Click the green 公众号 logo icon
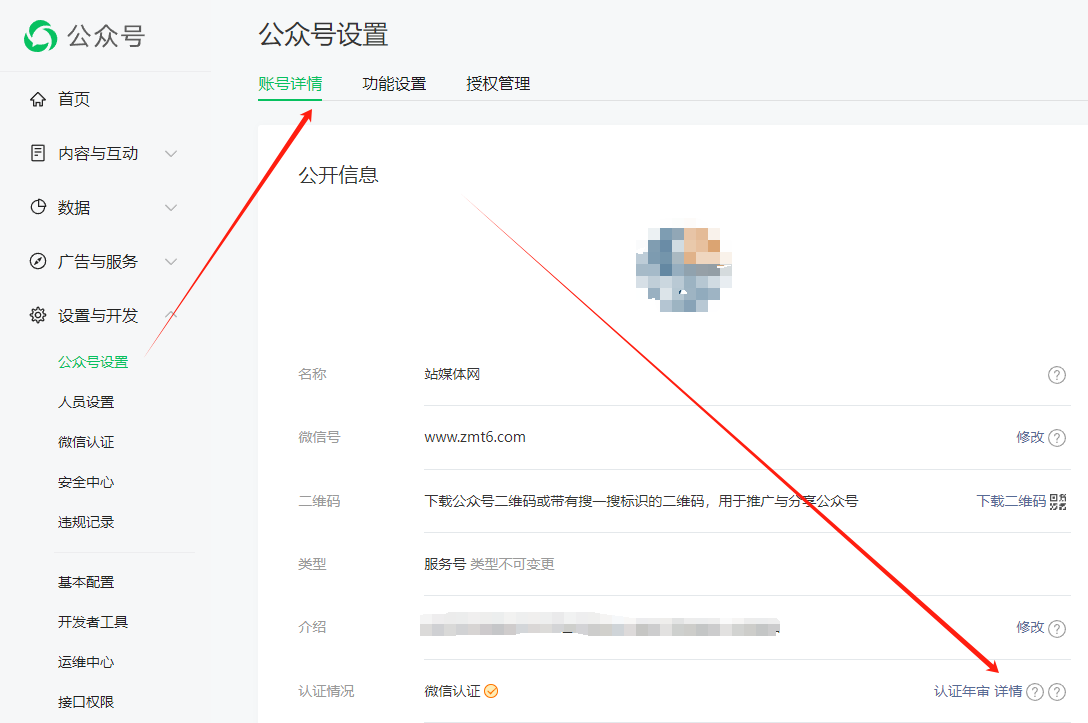 coord(40,36)
